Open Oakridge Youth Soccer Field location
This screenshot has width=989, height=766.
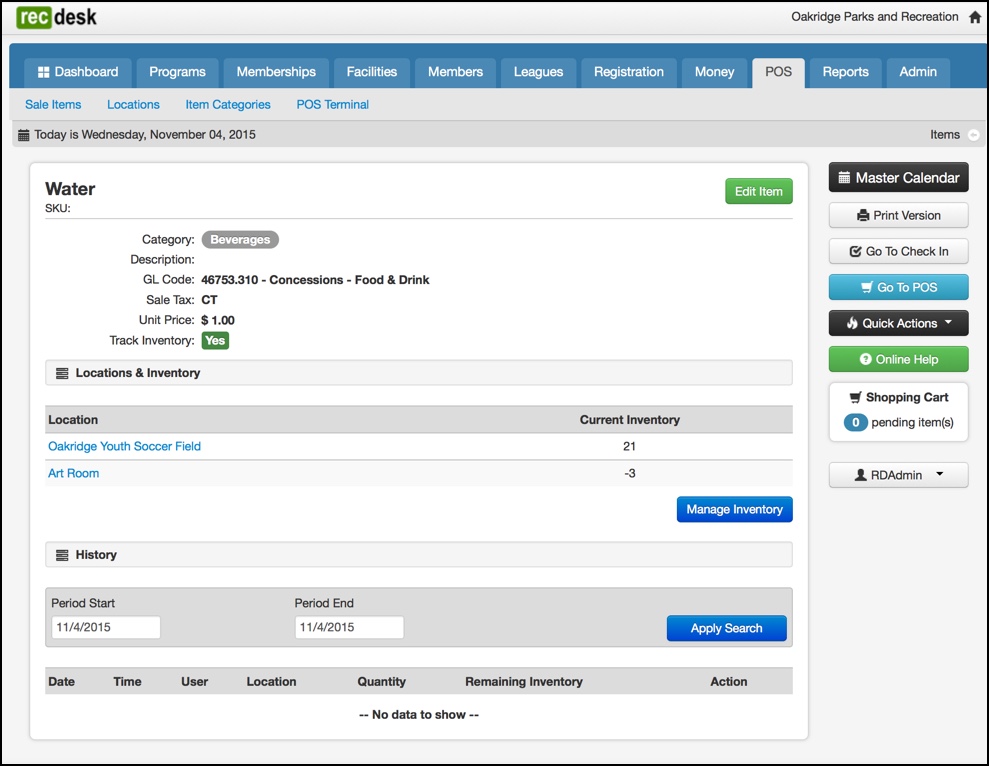tap(124, 446)
